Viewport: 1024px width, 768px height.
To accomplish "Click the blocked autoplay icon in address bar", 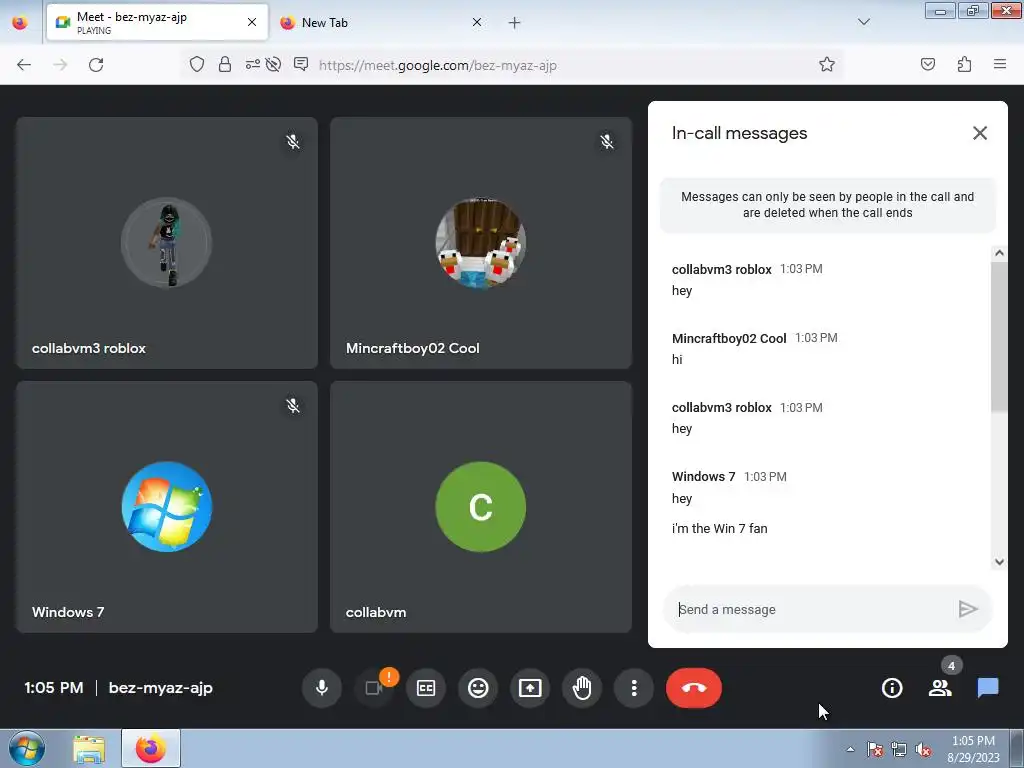I will [274, 64].
